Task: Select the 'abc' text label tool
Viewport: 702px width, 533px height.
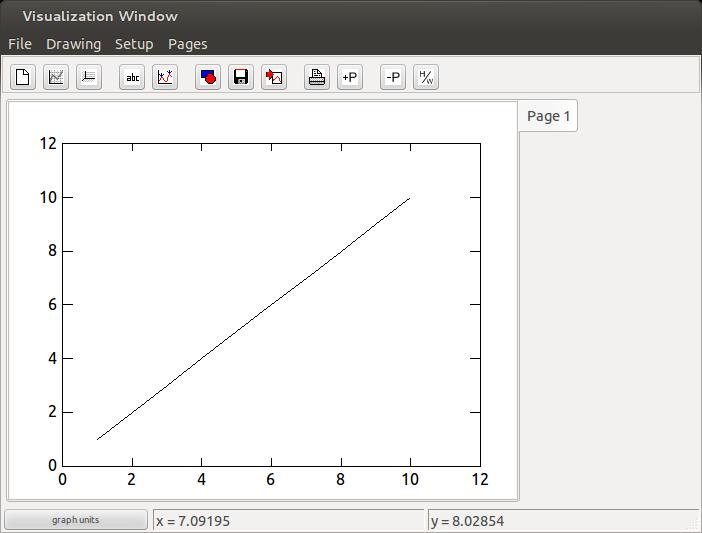Action: (132, 77)
